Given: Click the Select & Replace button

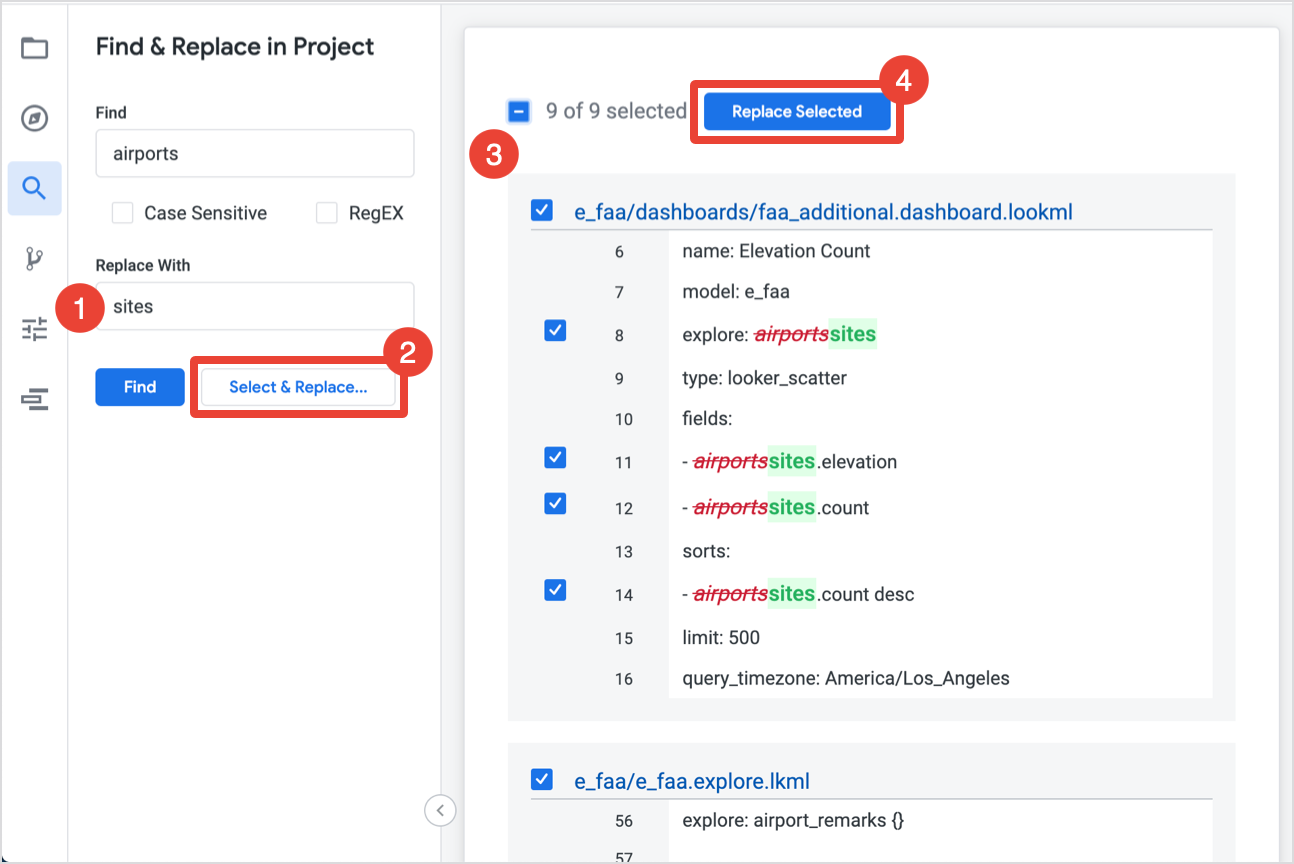Looking at the screenshot, I should [298, 387].
